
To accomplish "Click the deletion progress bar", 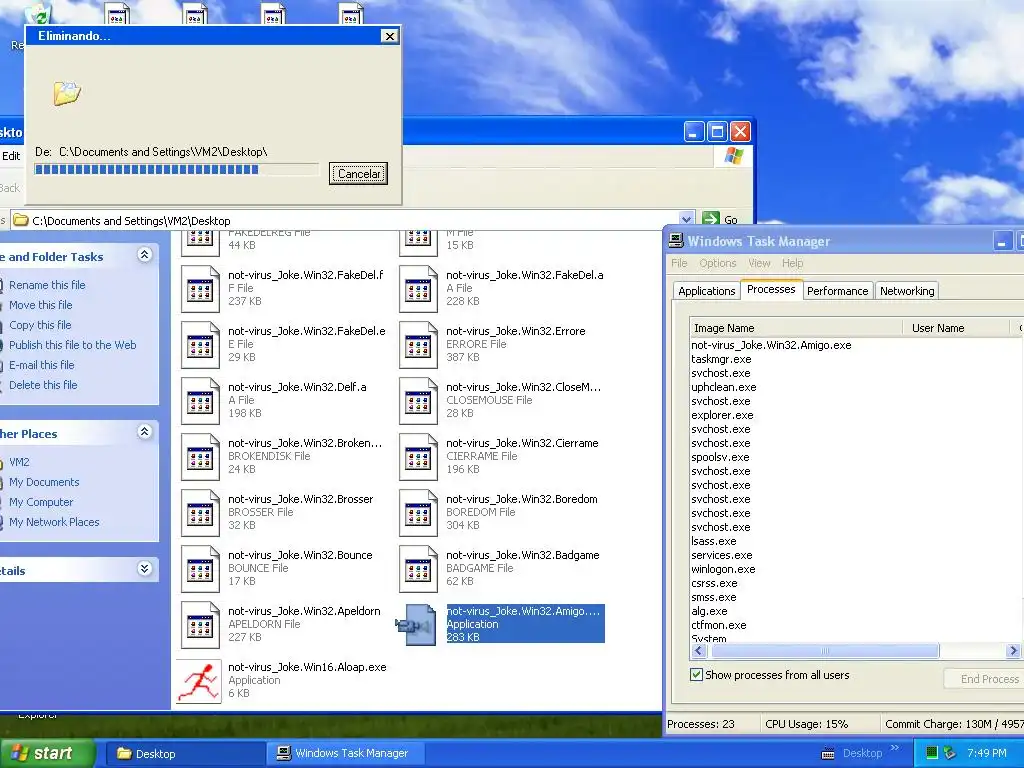I will [x=176, y=170].
